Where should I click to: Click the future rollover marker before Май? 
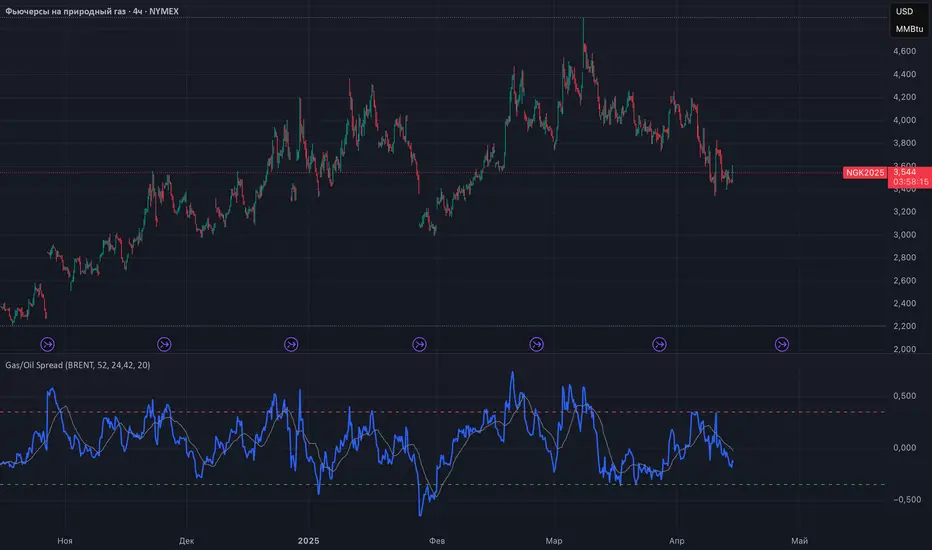(x=782, y=344)
